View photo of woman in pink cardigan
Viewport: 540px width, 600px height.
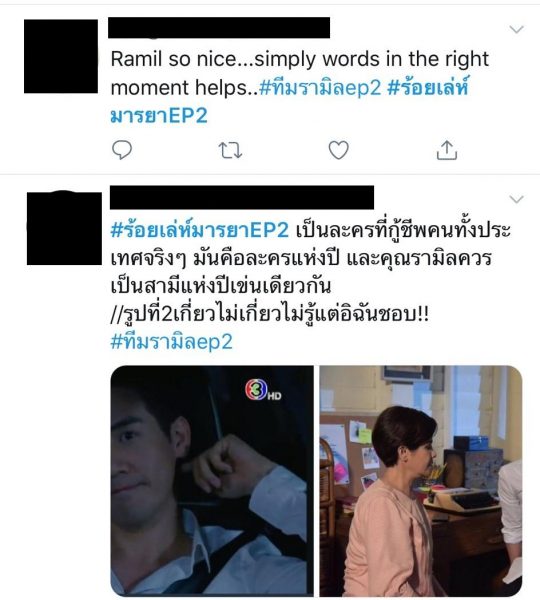[x=421, y=480]
